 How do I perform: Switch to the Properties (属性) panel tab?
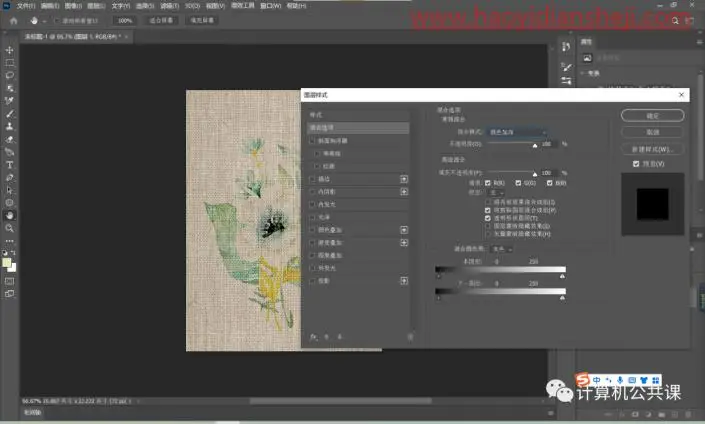pos(586,42)
